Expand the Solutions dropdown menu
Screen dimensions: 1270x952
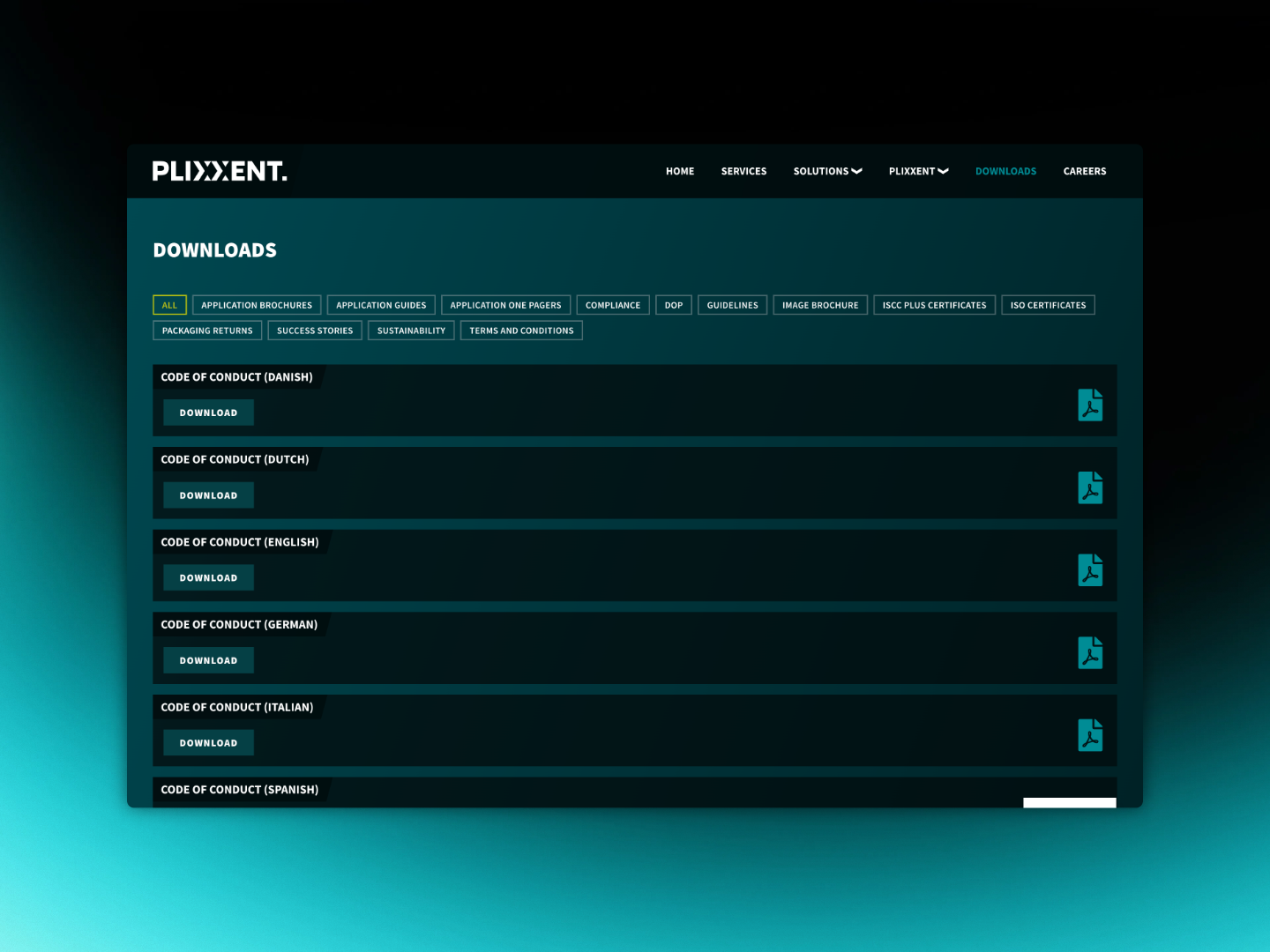pyautogui.click(x=827, y=171)
